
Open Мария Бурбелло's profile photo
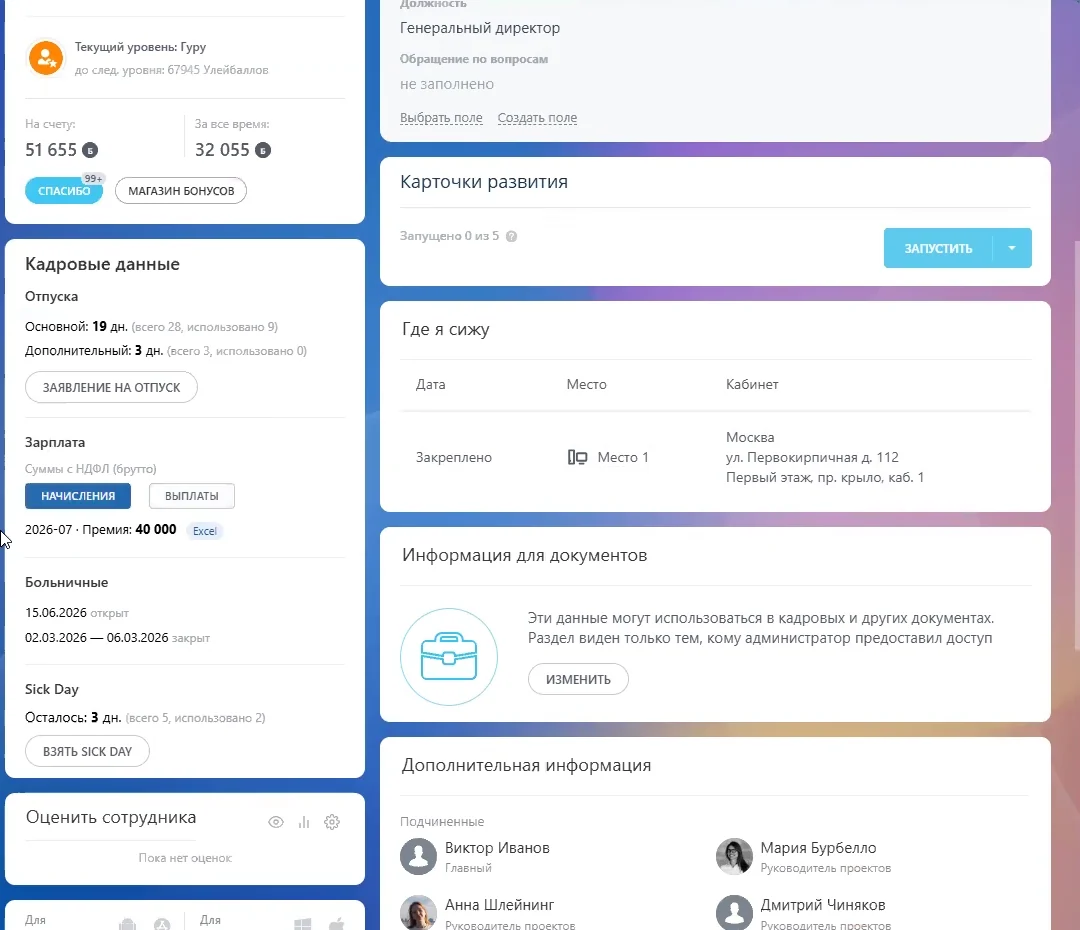coord(734,856)
